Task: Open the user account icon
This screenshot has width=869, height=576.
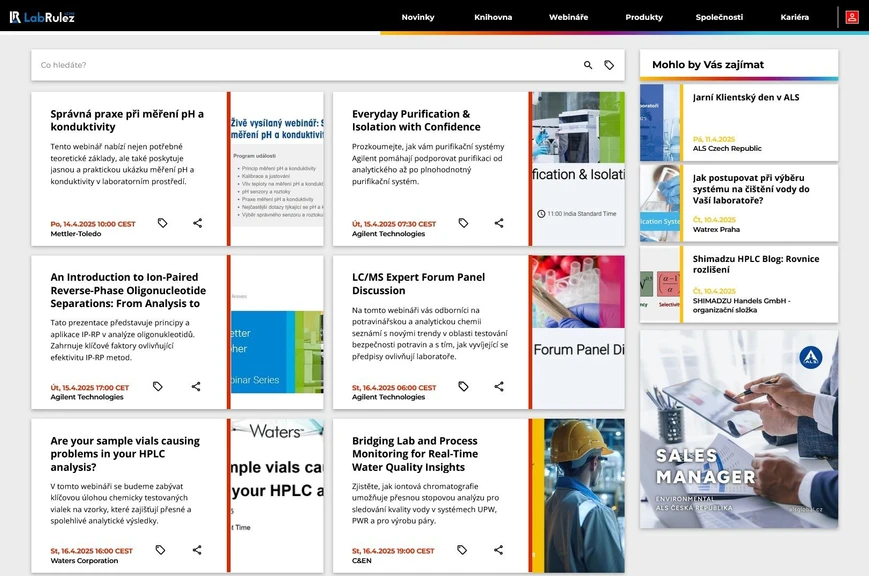Action: [x=852, y=17]
